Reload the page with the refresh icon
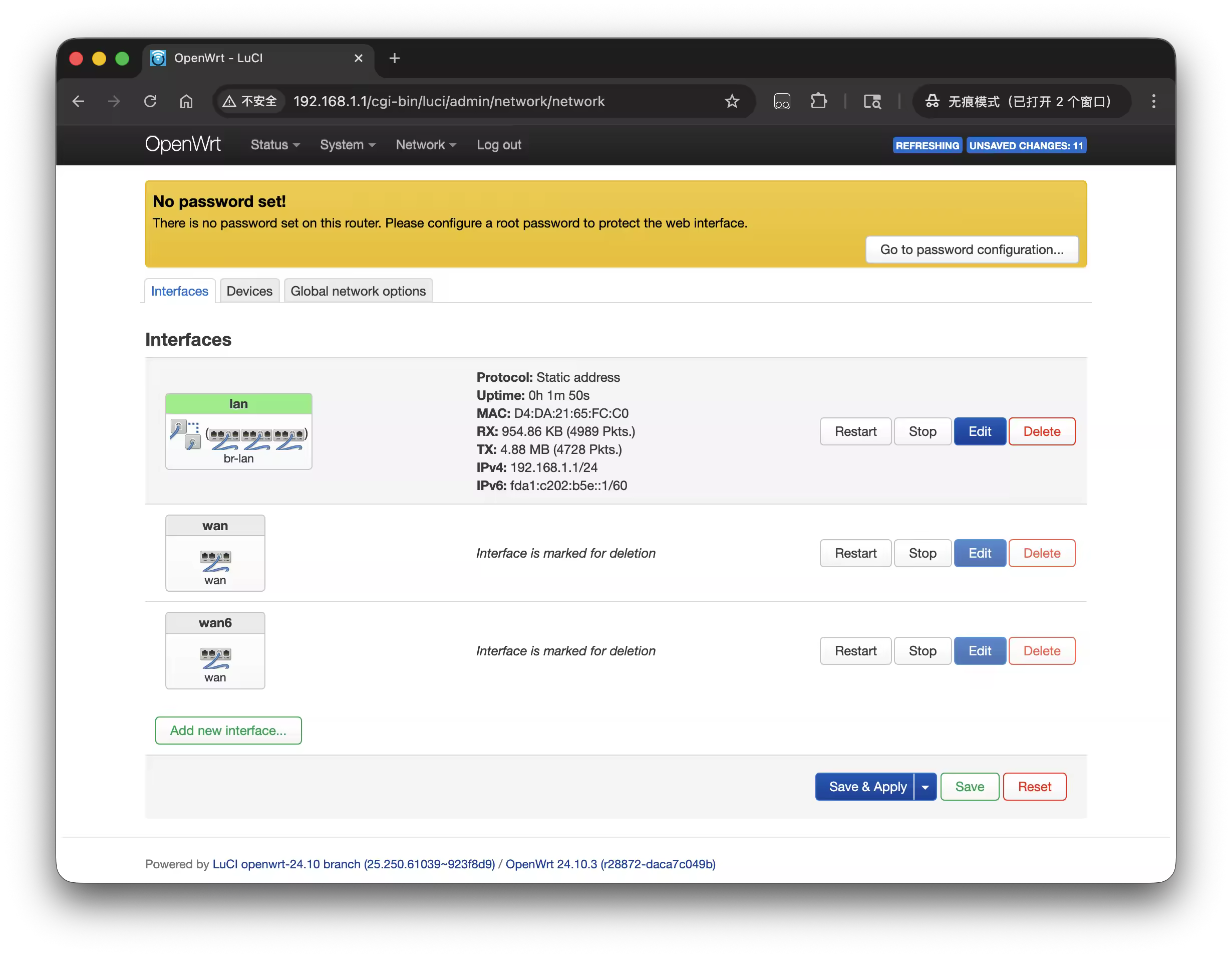The image size is (1232, 957). [150, 102]
